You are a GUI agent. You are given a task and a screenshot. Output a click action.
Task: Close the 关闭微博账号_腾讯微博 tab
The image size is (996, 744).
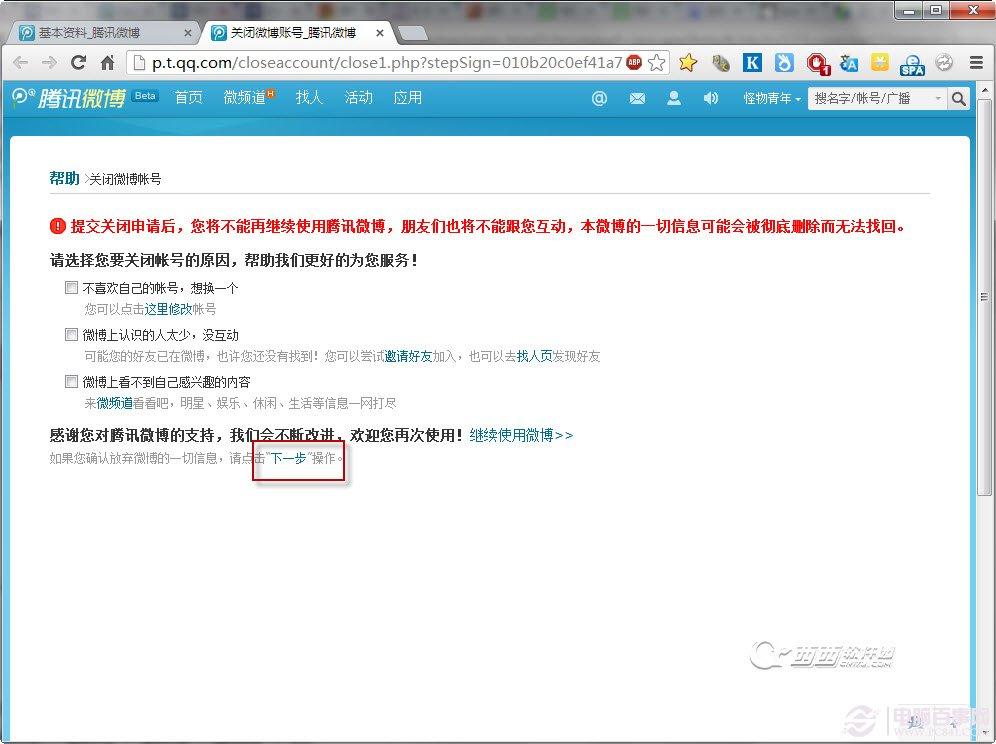pyautogui.click(x=380, y=33)
